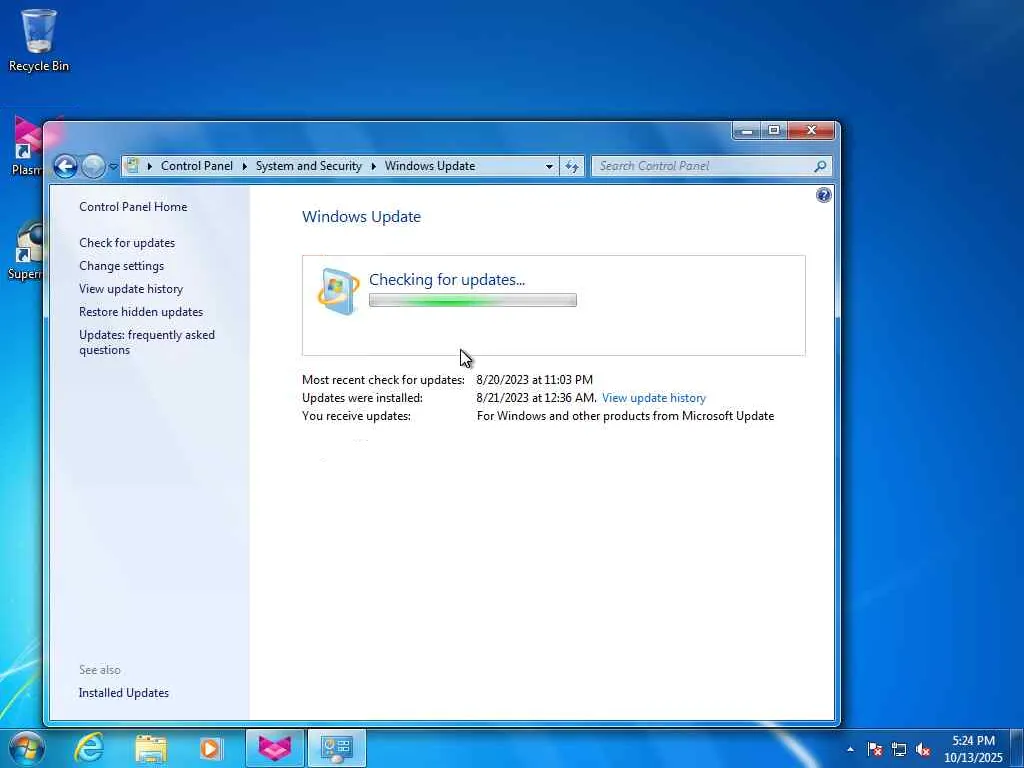Open Windows Explorer folder from taskbar
Image resolution: width=1024 pixels, height=768 pixels.
pos(150,748)
